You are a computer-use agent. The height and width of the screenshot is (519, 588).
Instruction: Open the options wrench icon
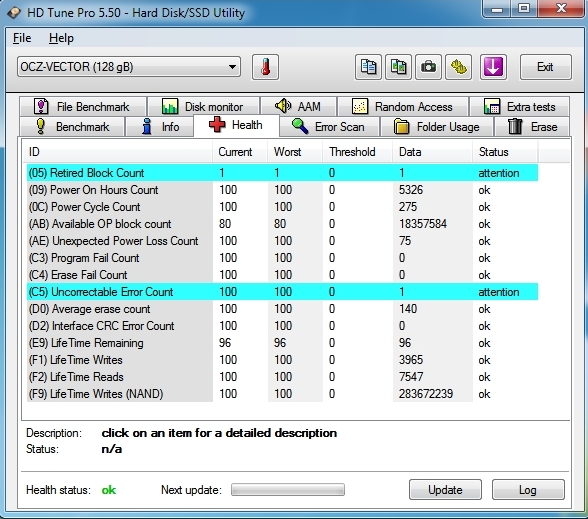(x=458, y=67)
